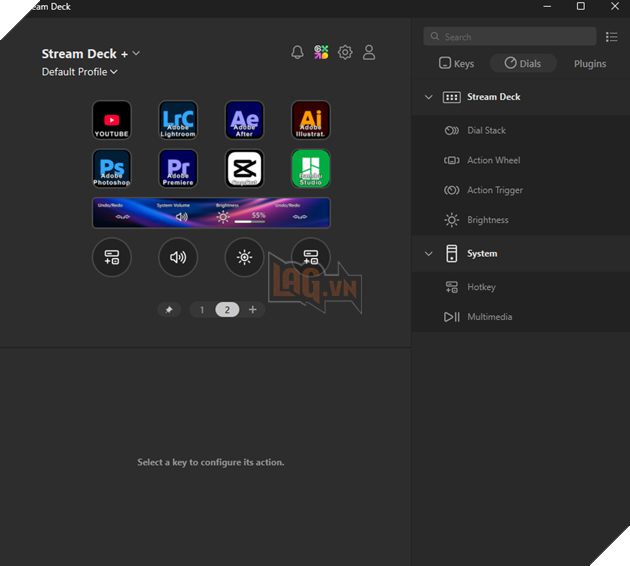Select the Brightness dial below touch strip
630x566 pixels.
(x=244, y=257)
